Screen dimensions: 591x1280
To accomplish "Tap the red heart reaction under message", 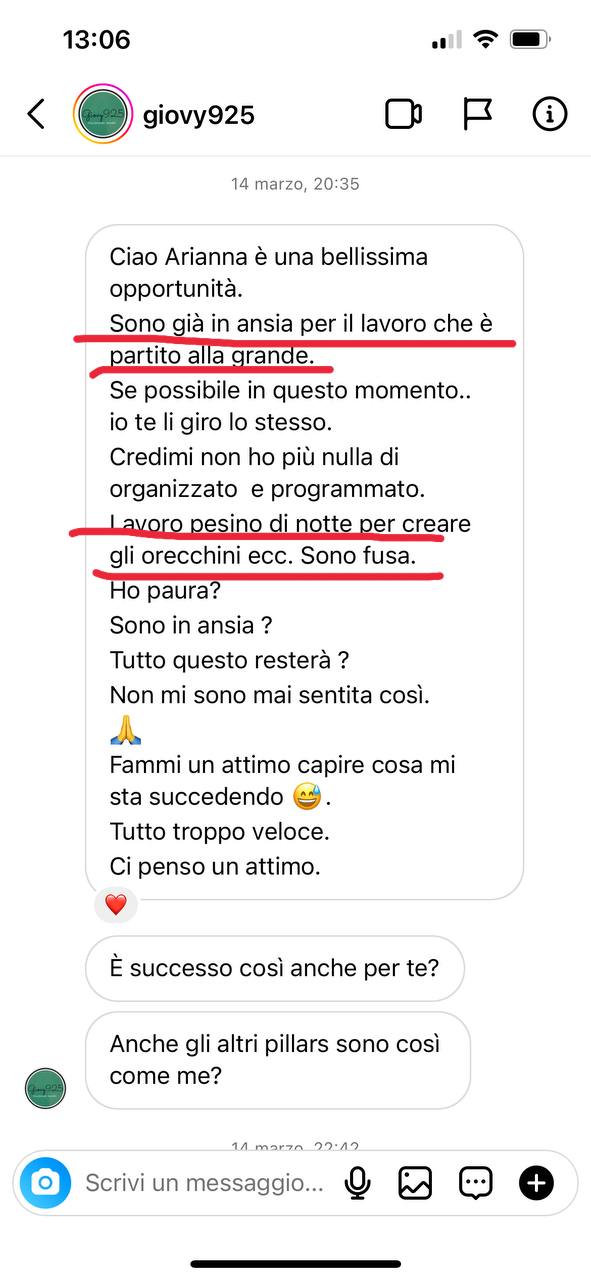I will [116, 905].
